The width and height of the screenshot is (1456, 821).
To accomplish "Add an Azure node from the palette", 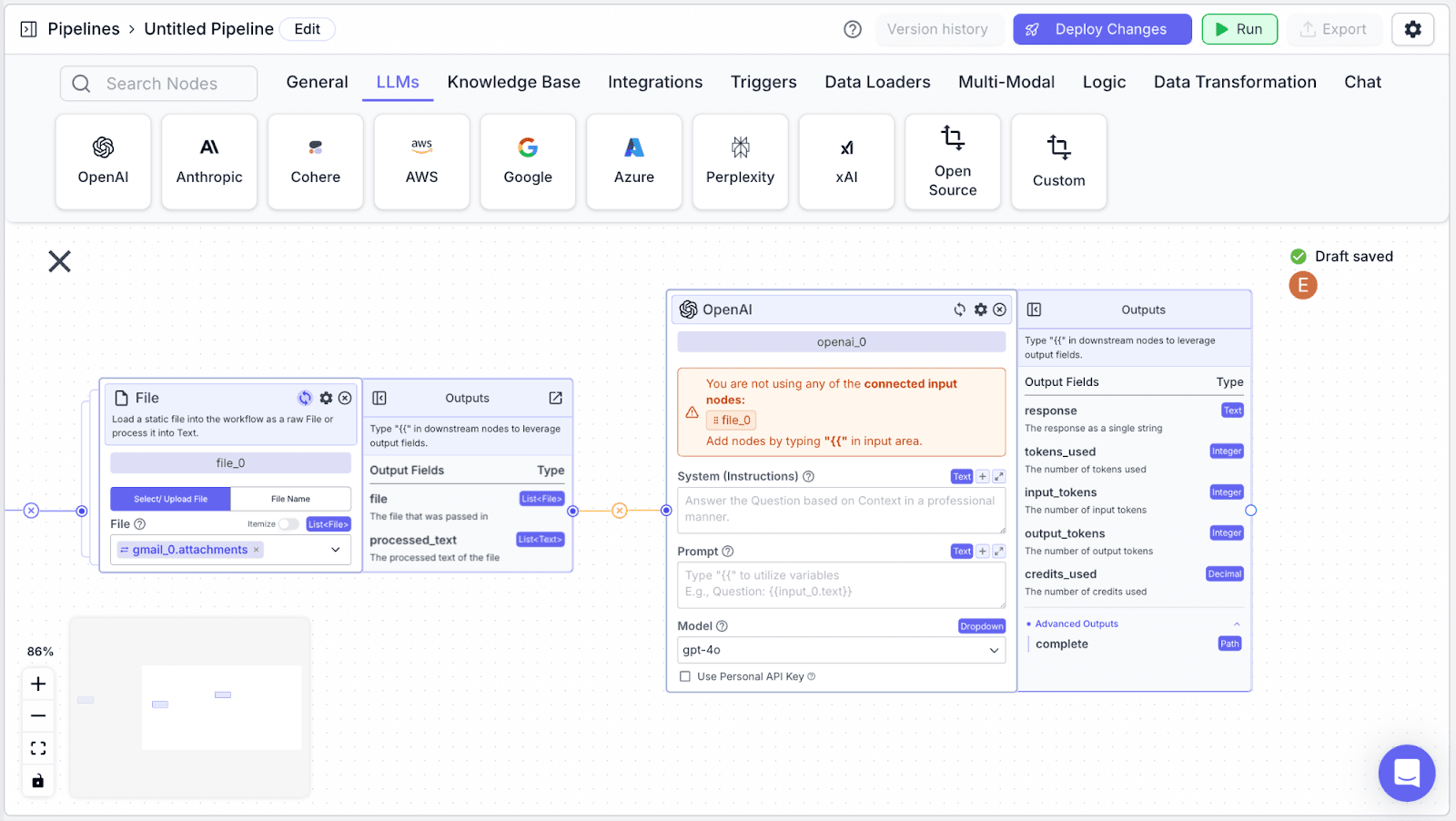I will point(634,162).
